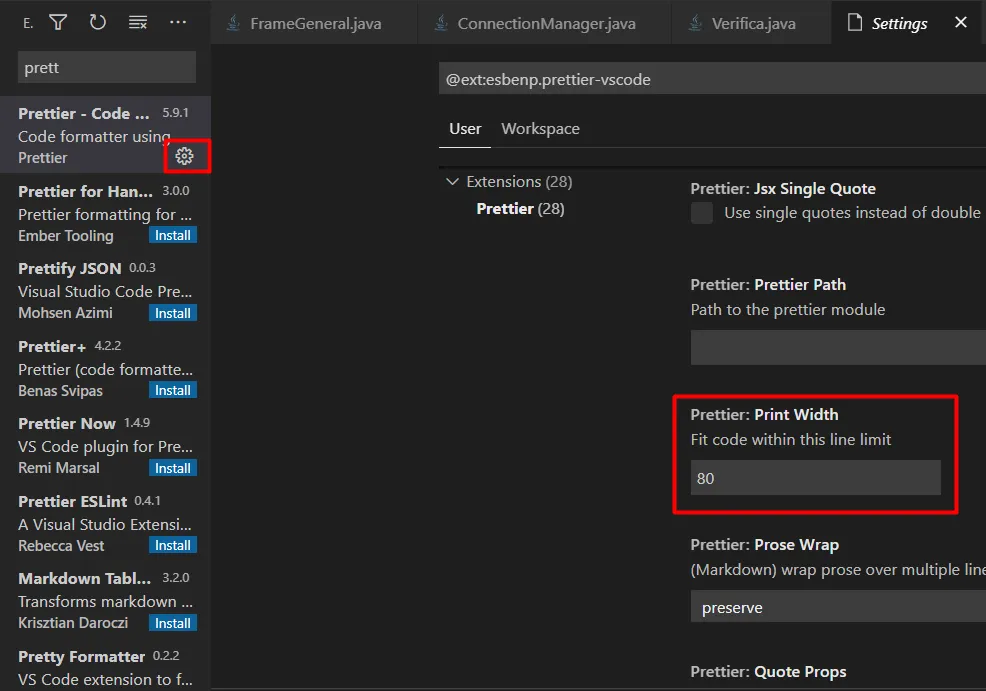The height and width of the screenshot is (691, 986).
Task: Click the Verifica.java Java file icon
Action: click(695, 23)
